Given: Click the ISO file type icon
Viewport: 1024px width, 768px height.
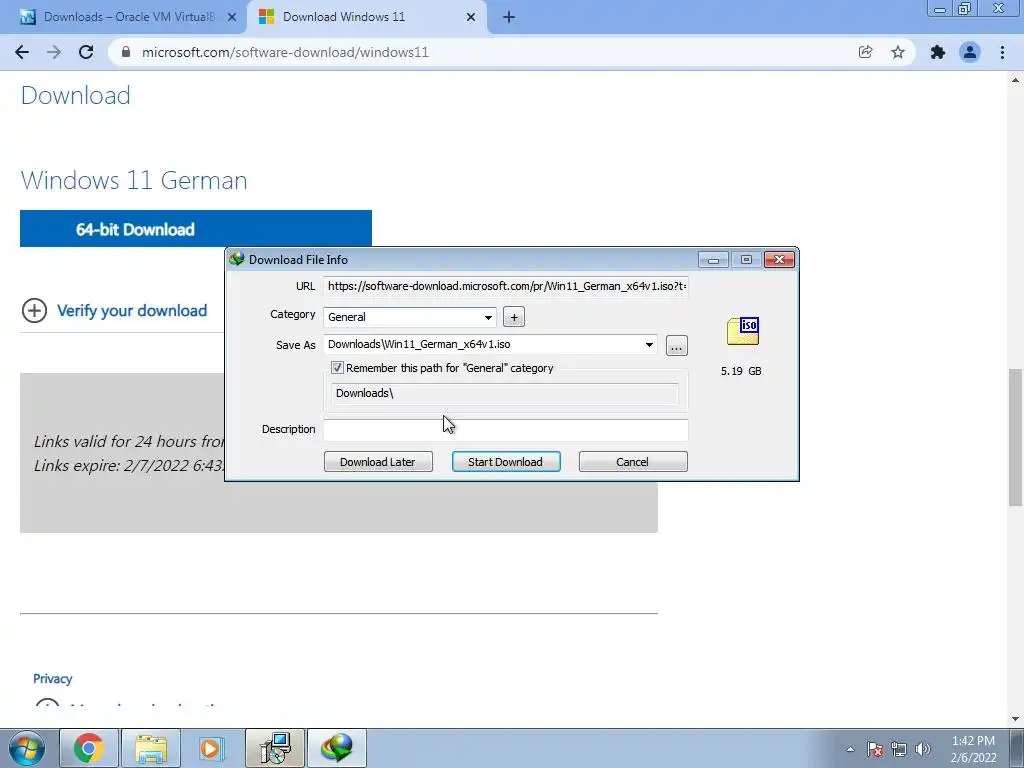Looking at the screenshot, I should [743, 331].
